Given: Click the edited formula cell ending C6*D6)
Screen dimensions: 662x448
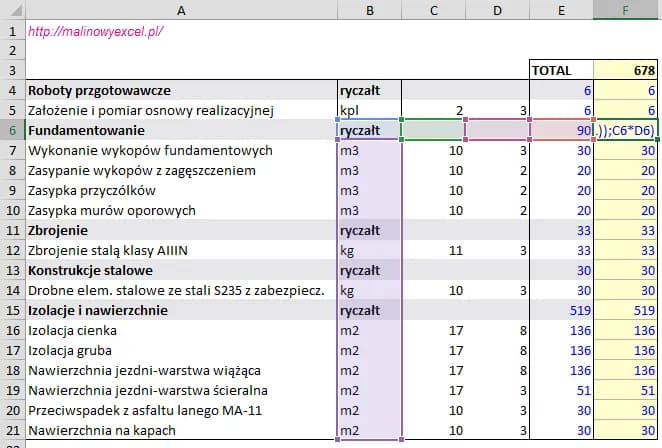Looking at the screenshot, I should (x=627, y=131).
